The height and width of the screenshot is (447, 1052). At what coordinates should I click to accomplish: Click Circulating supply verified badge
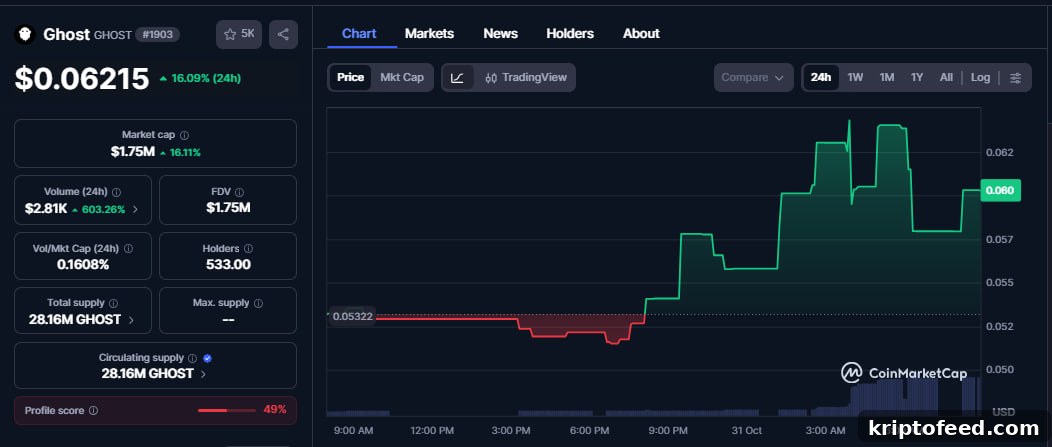pos(207,358)
